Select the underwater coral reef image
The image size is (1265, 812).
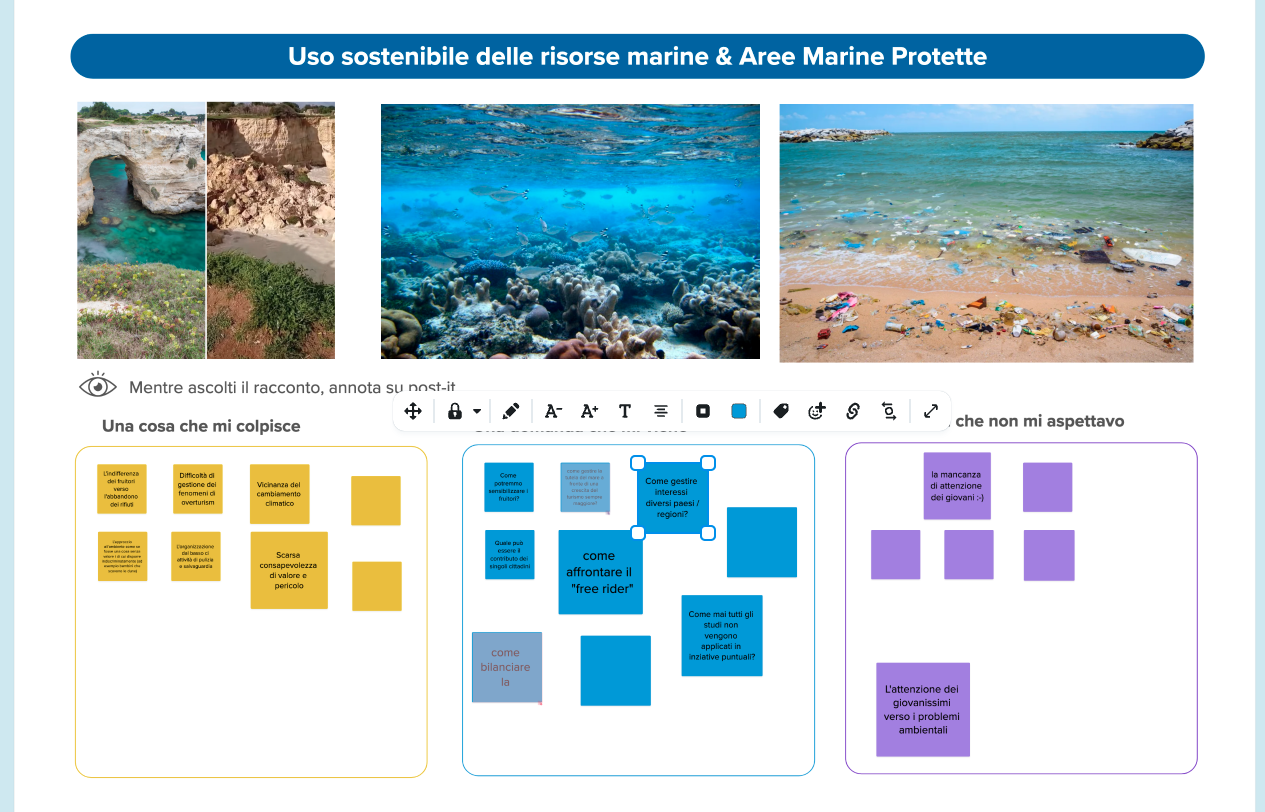tap(570, 231)
